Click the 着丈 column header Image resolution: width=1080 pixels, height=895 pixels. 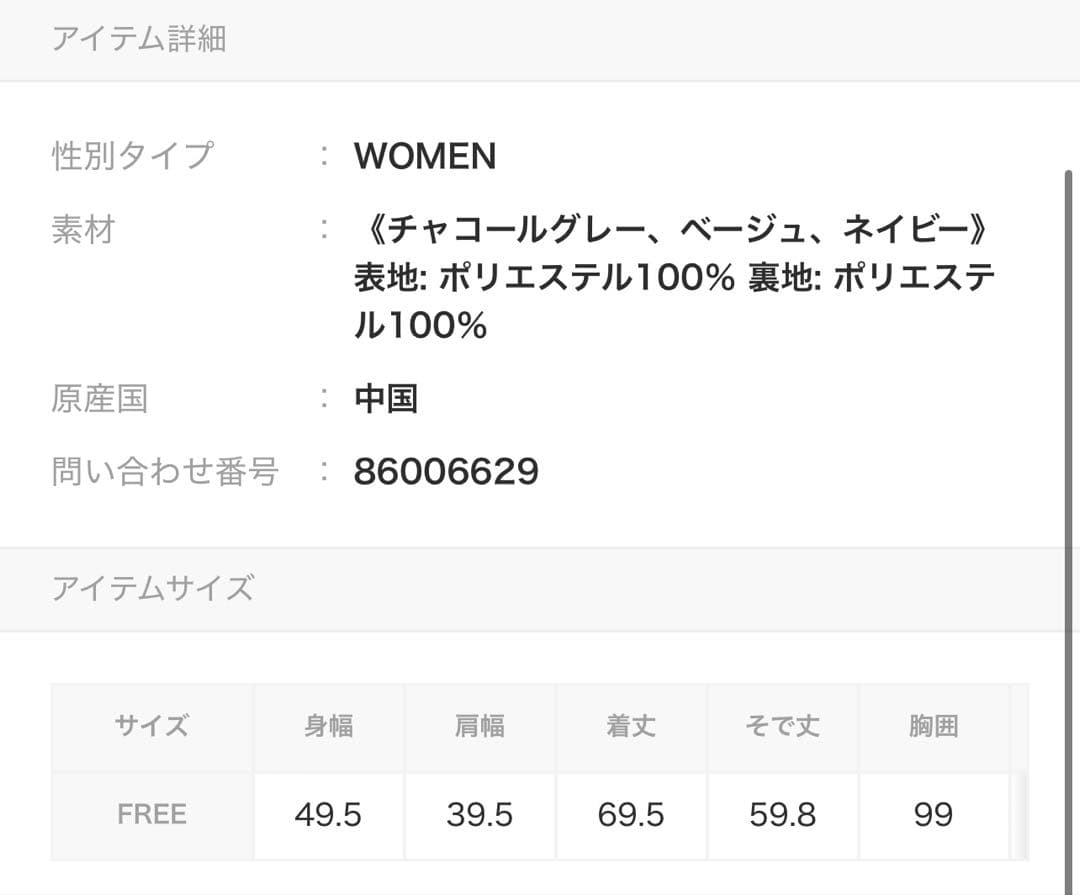click(631, 726)
